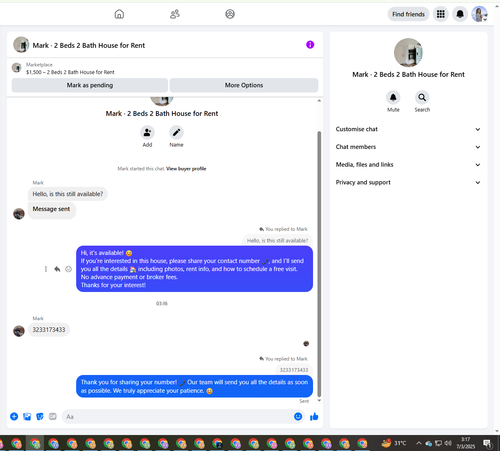Click the Add people icon in chat
The image size is (500, 451).
coord(147,133)
